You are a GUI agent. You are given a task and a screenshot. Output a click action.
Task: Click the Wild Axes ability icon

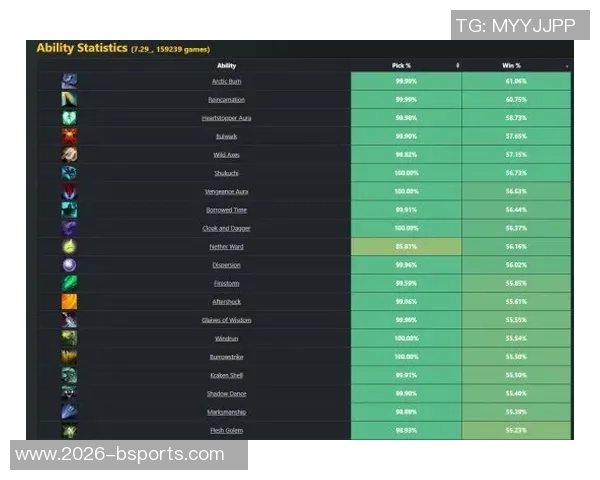pyautogui.click(x=69, y=155)
